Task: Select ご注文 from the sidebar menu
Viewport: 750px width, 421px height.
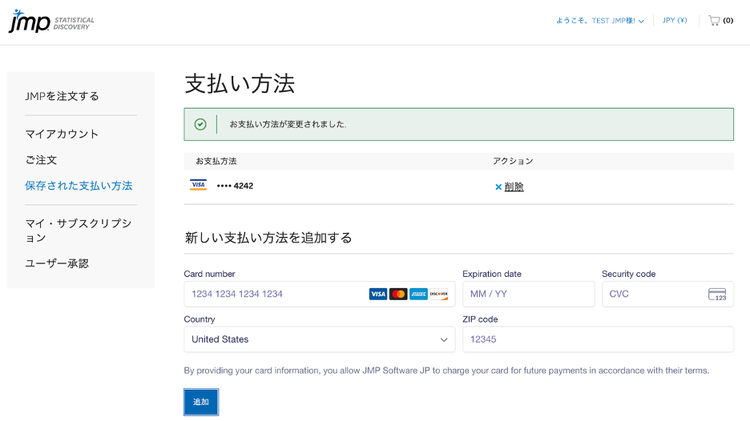Action: 41,160
